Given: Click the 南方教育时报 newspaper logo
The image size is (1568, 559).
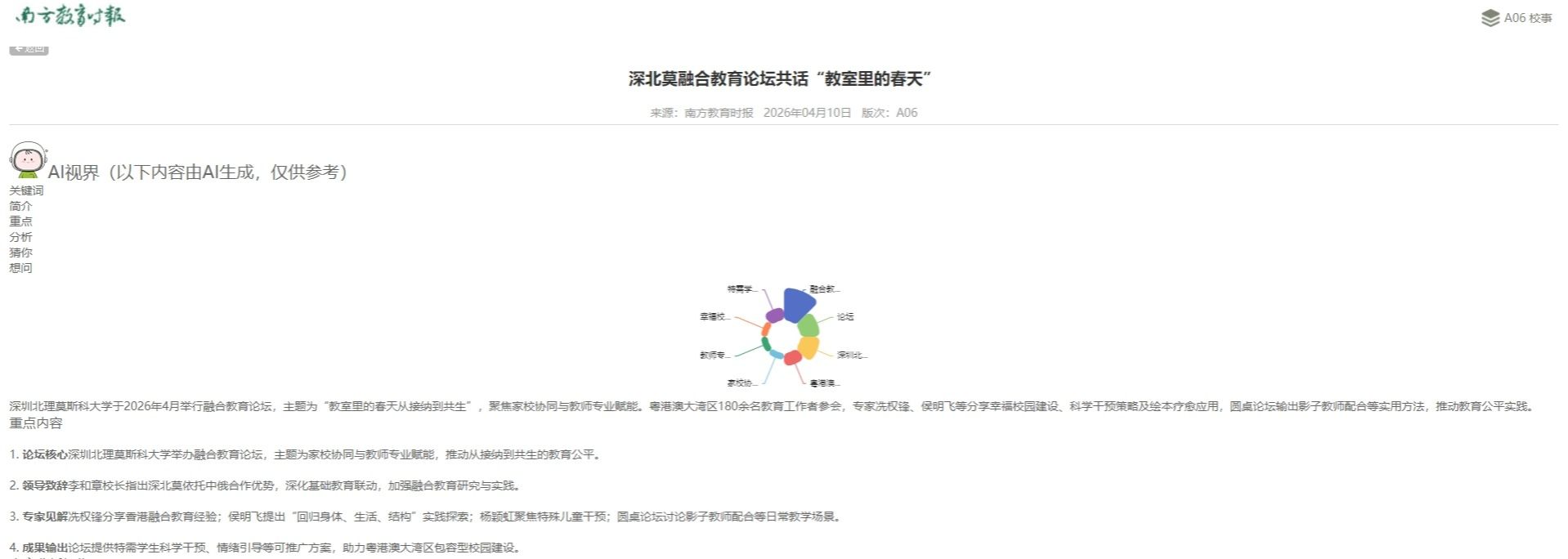Looking at the screenshot, I should (70, 16).
